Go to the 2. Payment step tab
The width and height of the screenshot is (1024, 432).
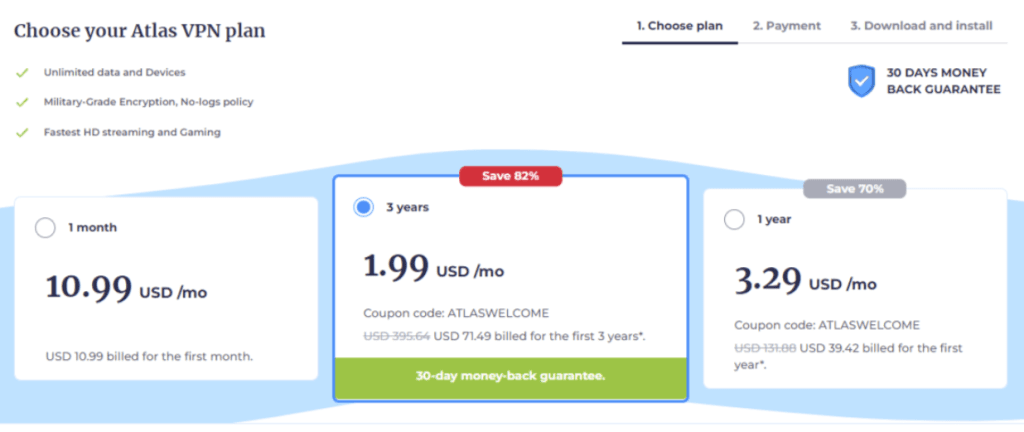[786, 26]
